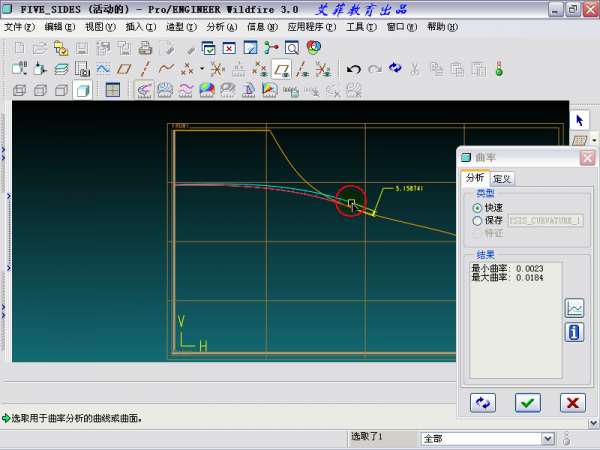This screenshot has width=600, height=450.
Task: Open the 文件(F) menu
Action: click(19, 27)
